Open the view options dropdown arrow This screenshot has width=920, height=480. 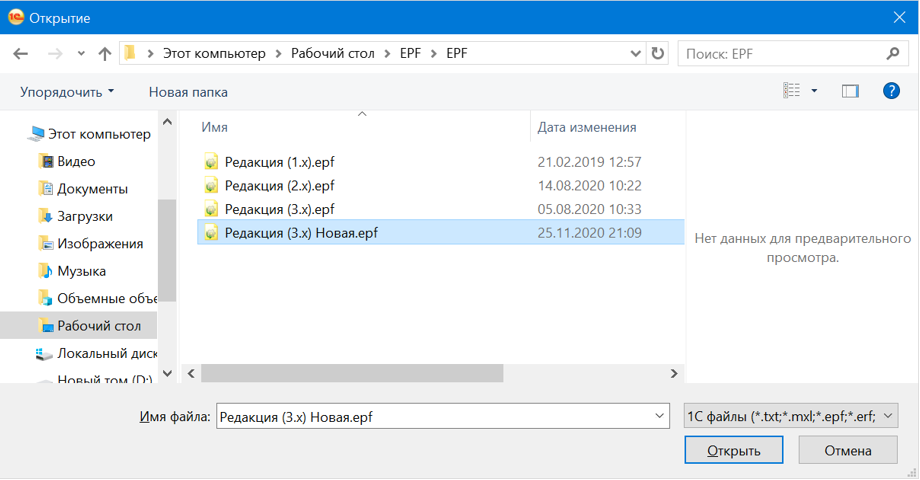tap(814, 91)
